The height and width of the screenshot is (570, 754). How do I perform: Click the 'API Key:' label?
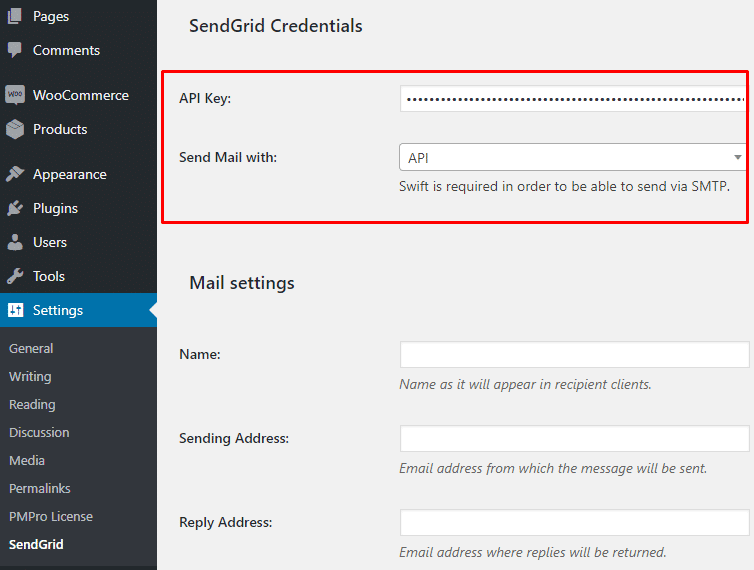[x=205, y=99]
